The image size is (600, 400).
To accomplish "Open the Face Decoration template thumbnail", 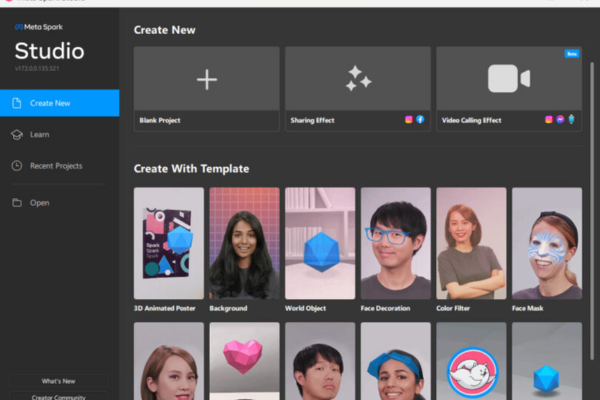I will coord(396,243).
